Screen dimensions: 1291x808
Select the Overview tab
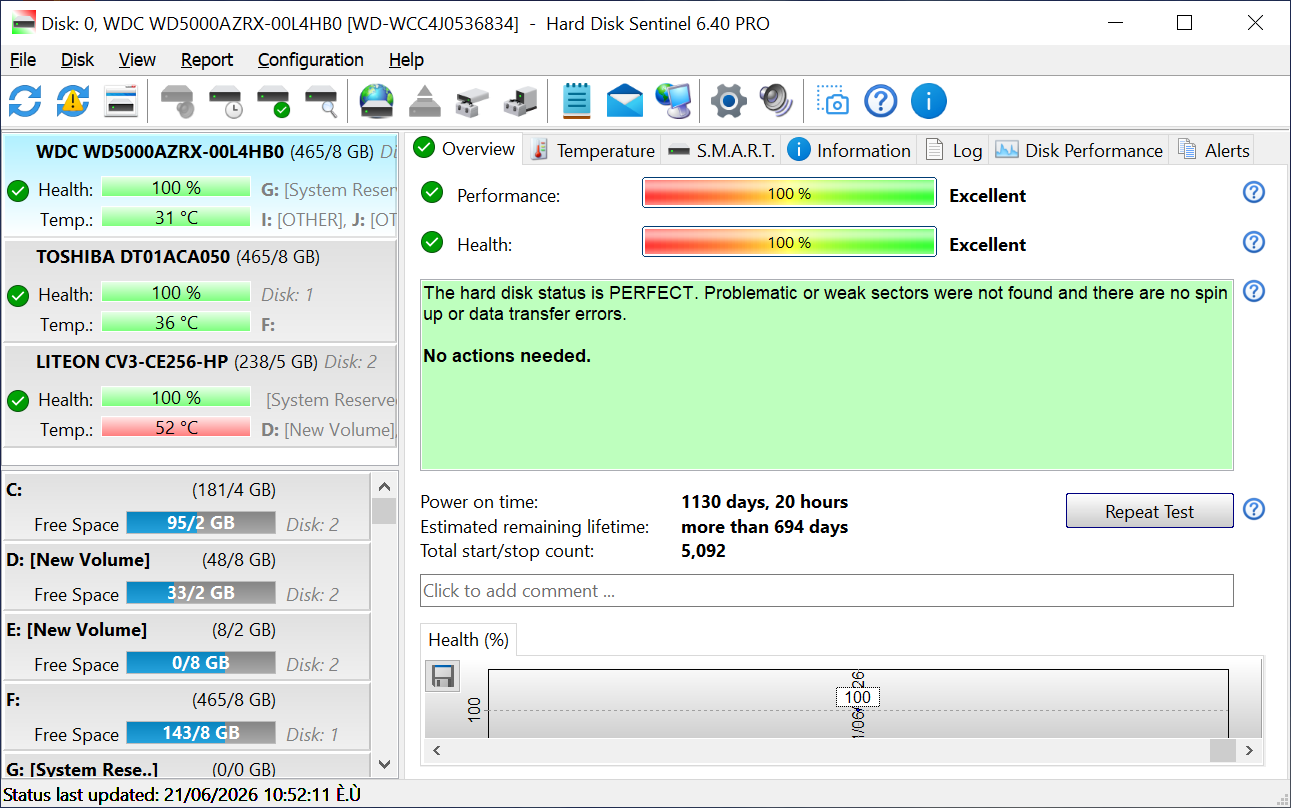click(465, 149)
